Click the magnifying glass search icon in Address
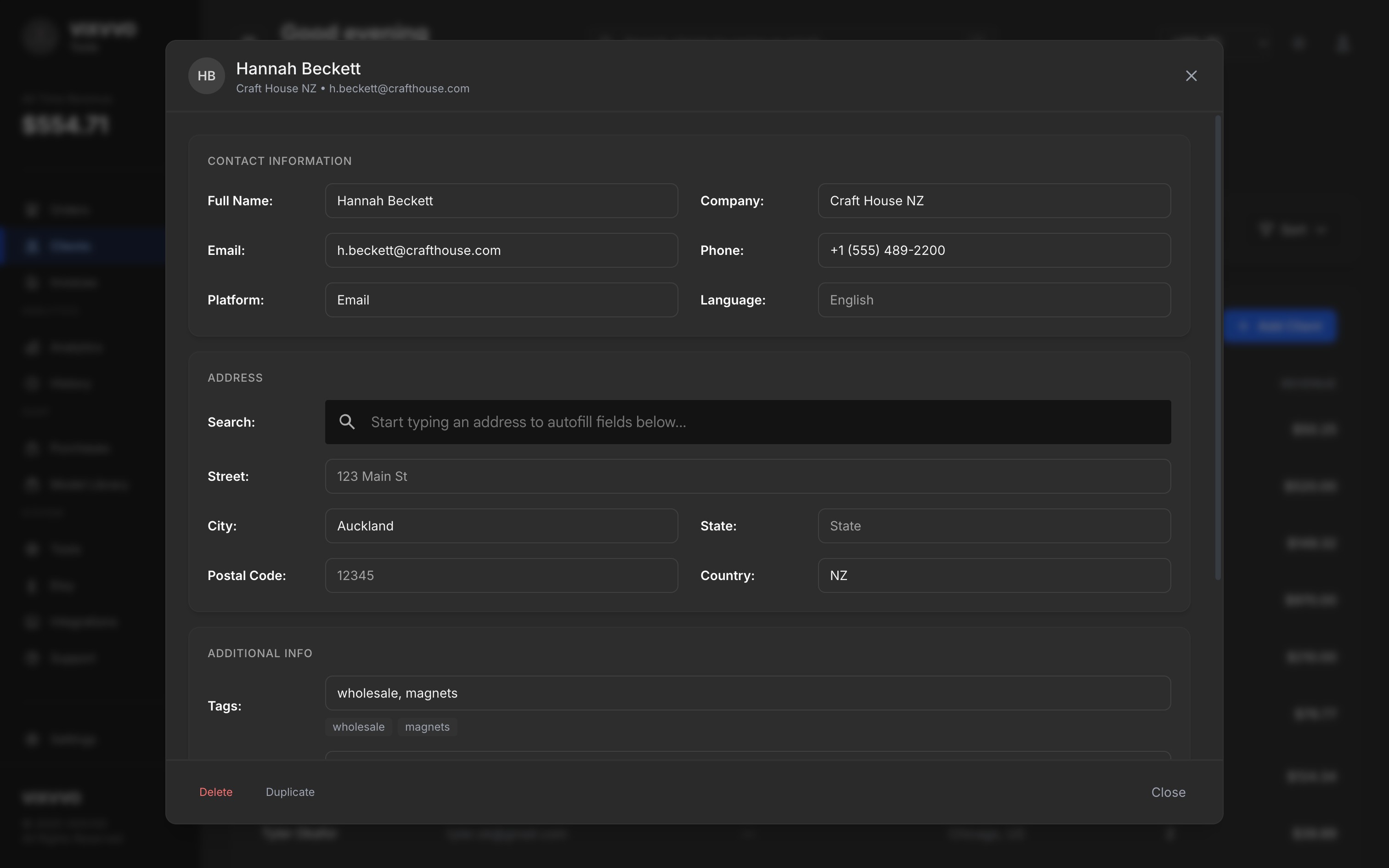 [347, 422]
